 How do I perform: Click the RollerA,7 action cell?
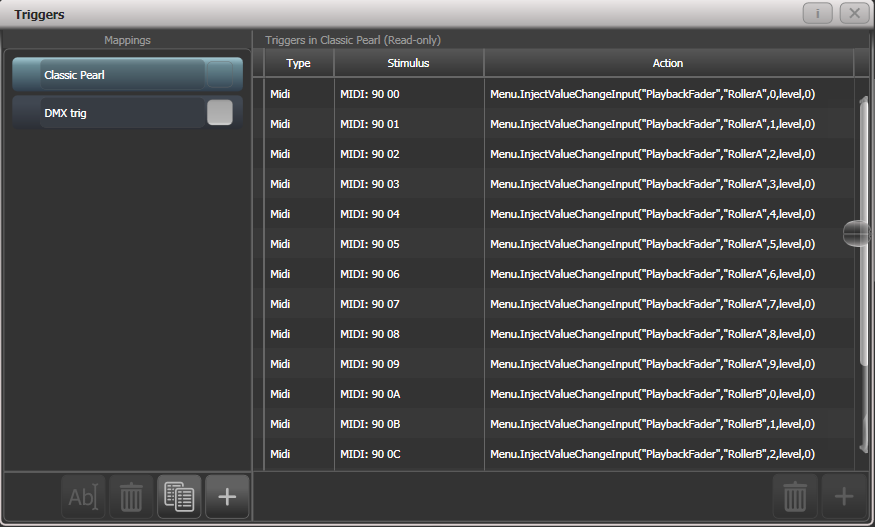coord(669,304)
